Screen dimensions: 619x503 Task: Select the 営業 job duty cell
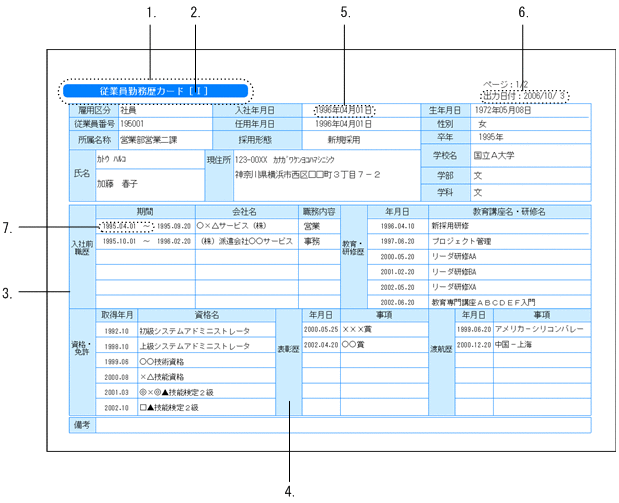(x=311, y=226)
